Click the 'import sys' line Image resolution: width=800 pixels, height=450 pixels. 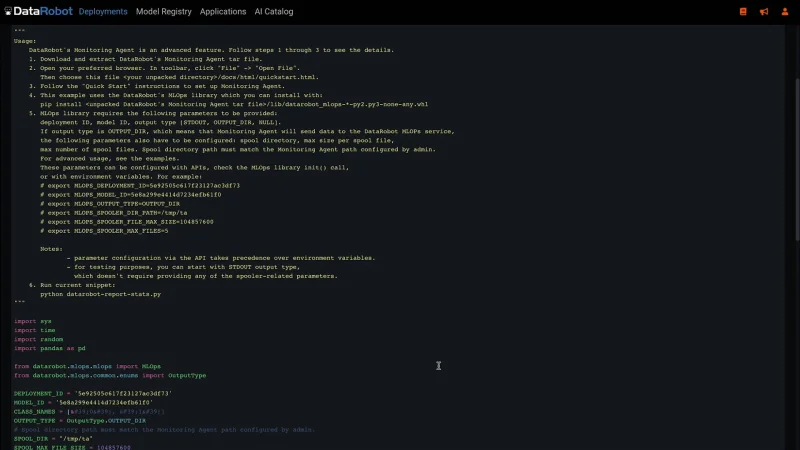pyautogui.click(x=33, y=321)
